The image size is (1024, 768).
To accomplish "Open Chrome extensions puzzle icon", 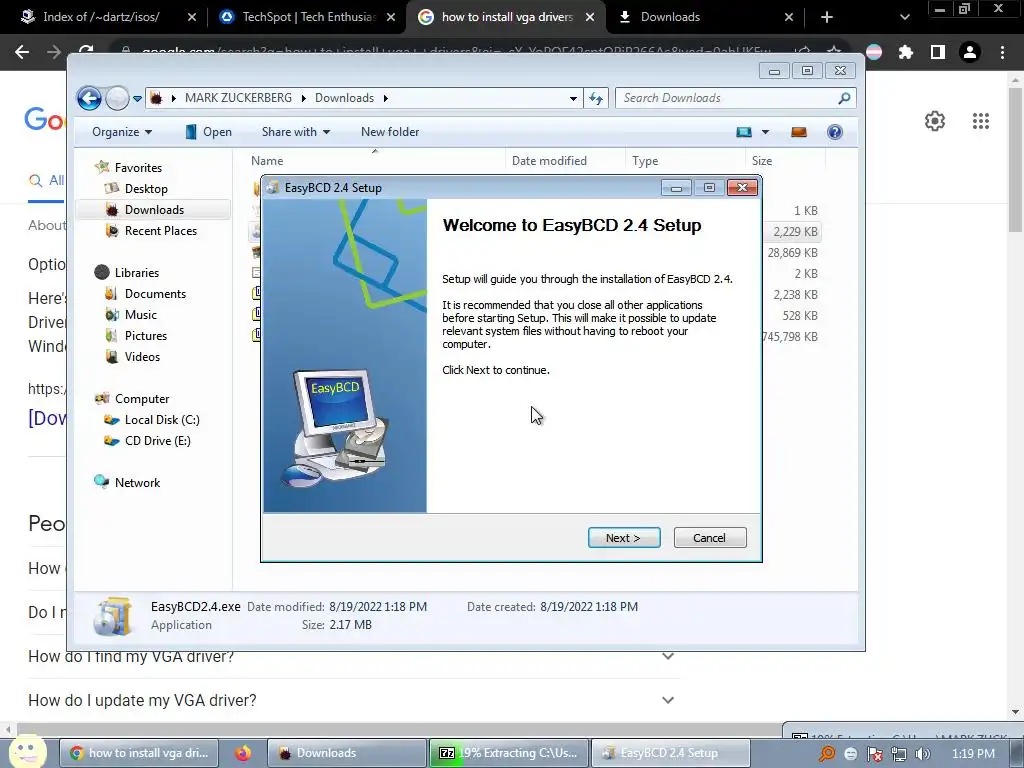I will click(906, 52).
